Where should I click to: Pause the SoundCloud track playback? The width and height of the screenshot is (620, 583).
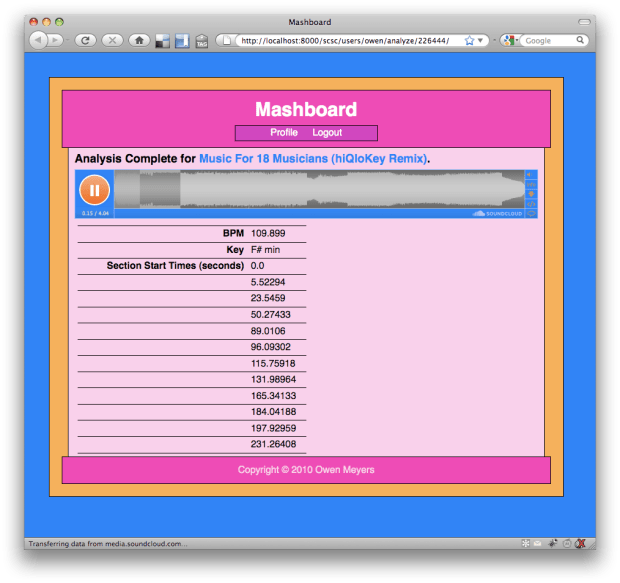tap(94, 190)
